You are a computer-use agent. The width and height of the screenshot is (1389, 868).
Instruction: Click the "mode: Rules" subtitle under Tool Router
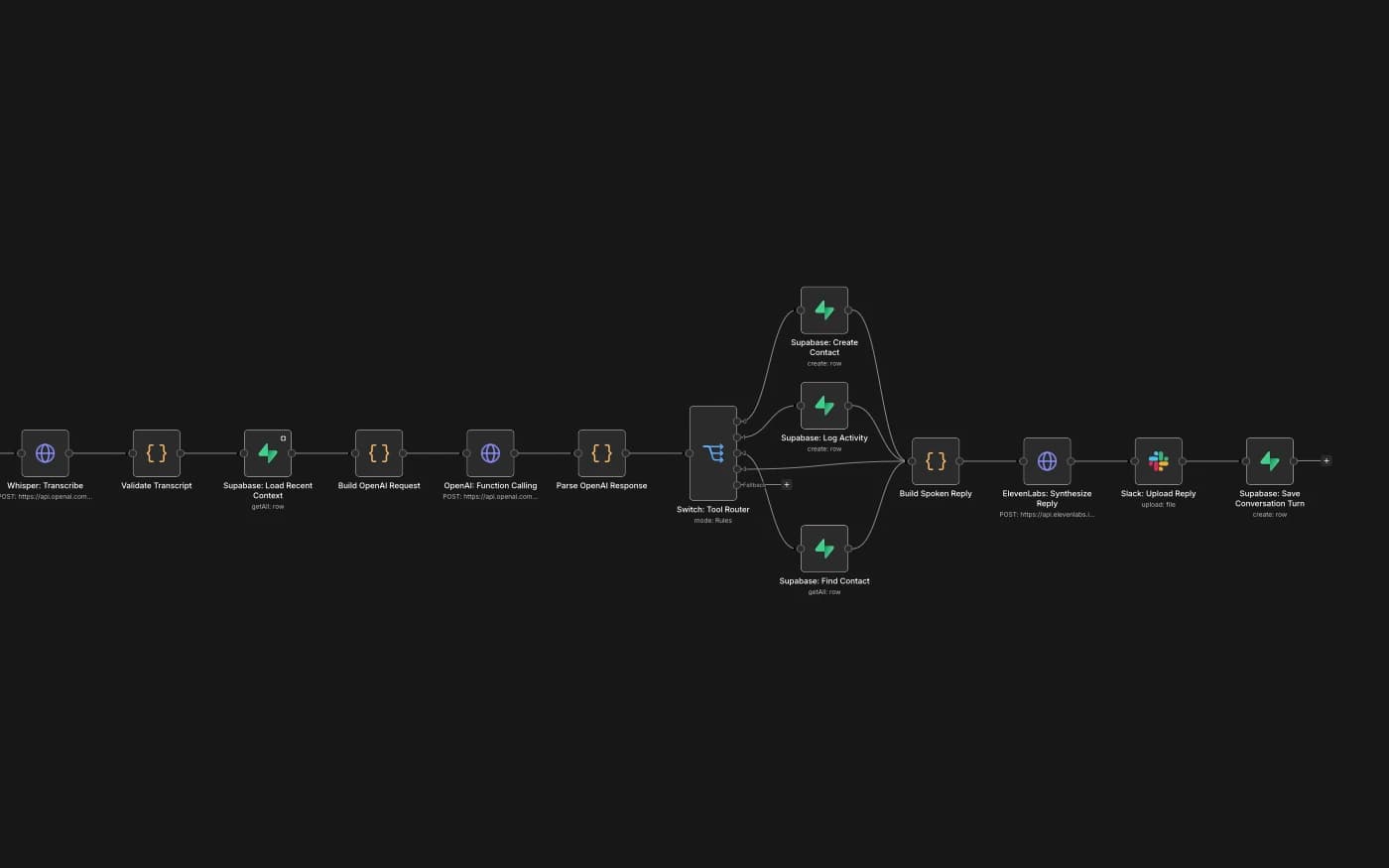coord(713,521)
